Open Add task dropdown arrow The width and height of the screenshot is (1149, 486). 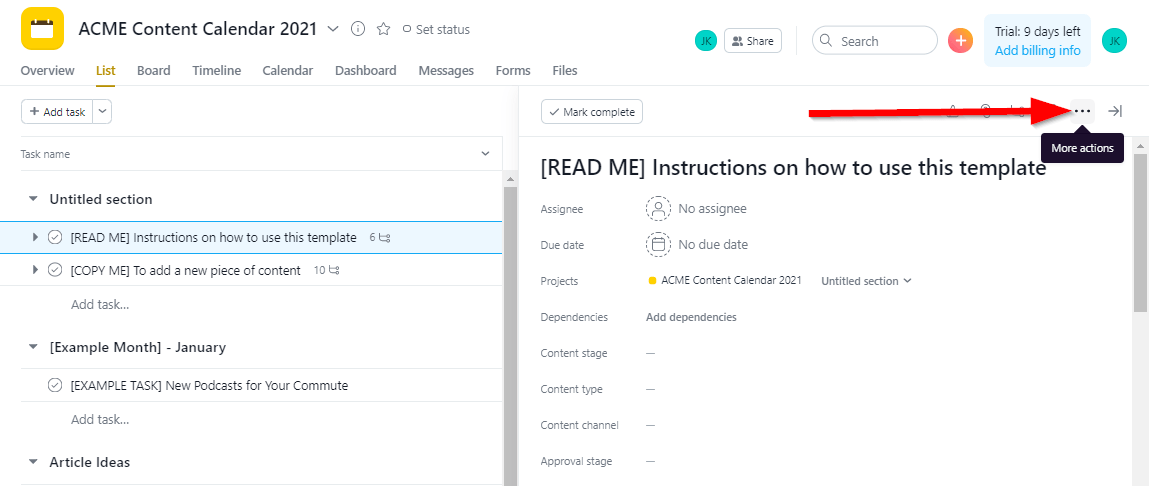point(102,112)
